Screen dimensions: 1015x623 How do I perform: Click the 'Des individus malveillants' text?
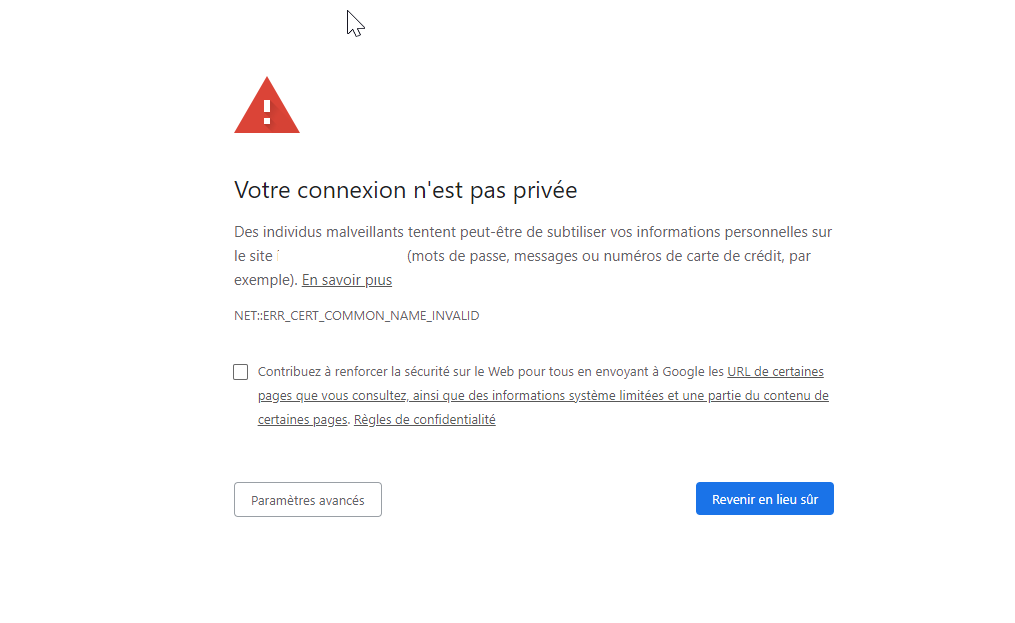[x=318, y=232]
